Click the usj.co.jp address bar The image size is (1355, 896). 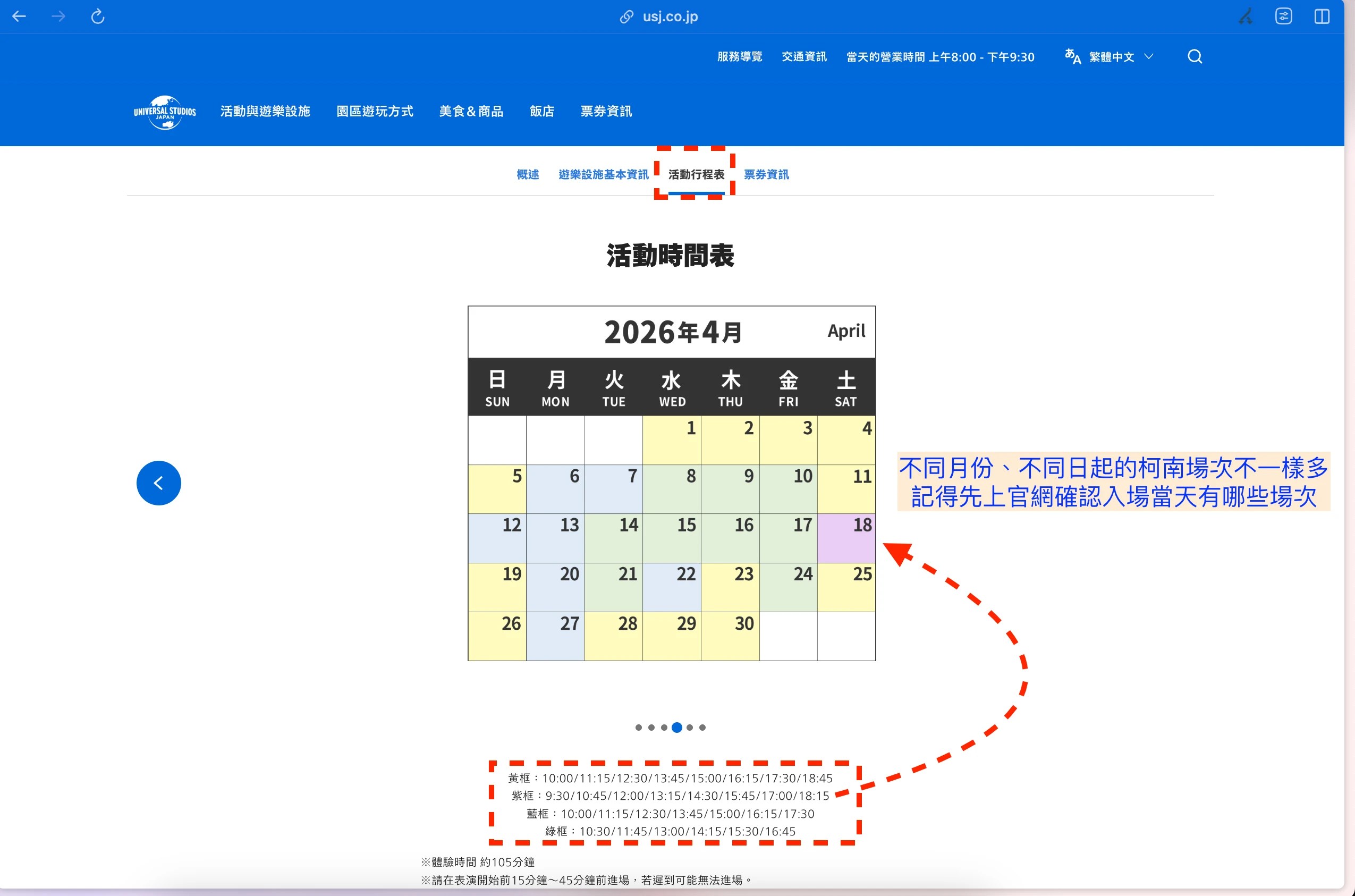(x=670, y=16)
